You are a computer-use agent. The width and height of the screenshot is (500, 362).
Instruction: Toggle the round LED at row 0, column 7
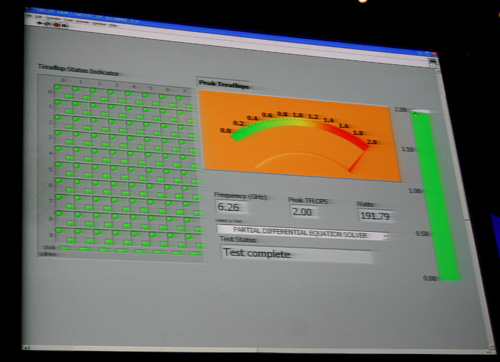[x=179, y=98]
